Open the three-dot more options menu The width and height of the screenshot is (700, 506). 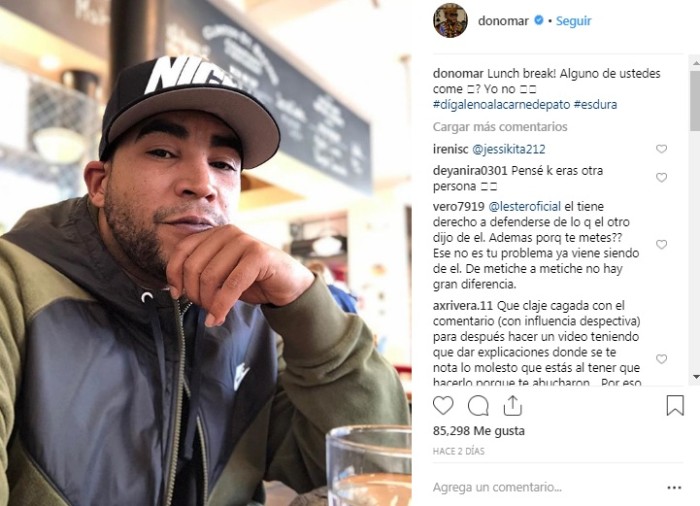pyautogui.click(x=674, y=488)
